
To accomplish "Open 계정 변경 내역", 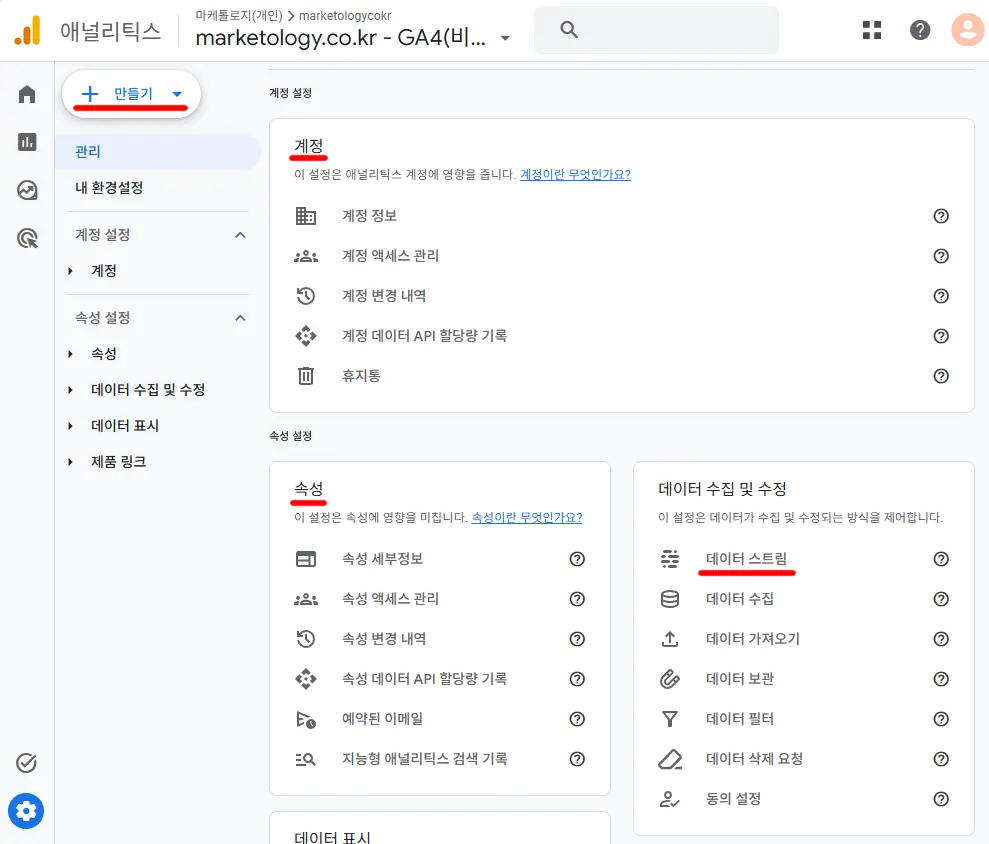I will pos(384,296).
